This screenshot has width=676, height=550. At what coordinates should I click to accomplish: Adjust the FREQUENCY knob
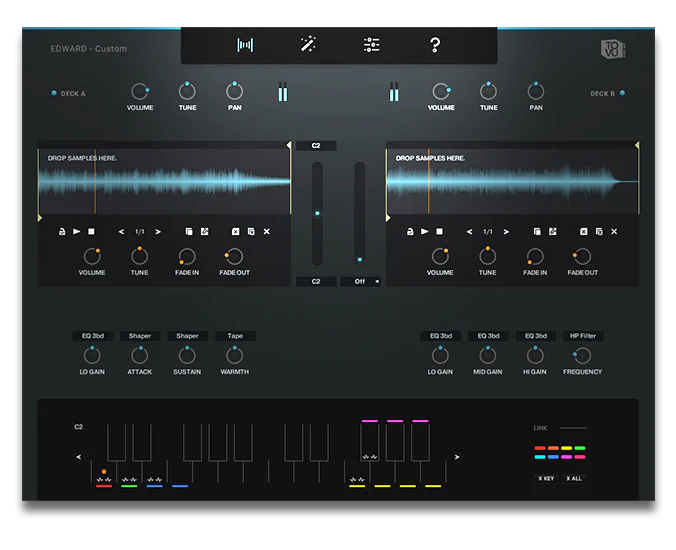tap(582, 356)
